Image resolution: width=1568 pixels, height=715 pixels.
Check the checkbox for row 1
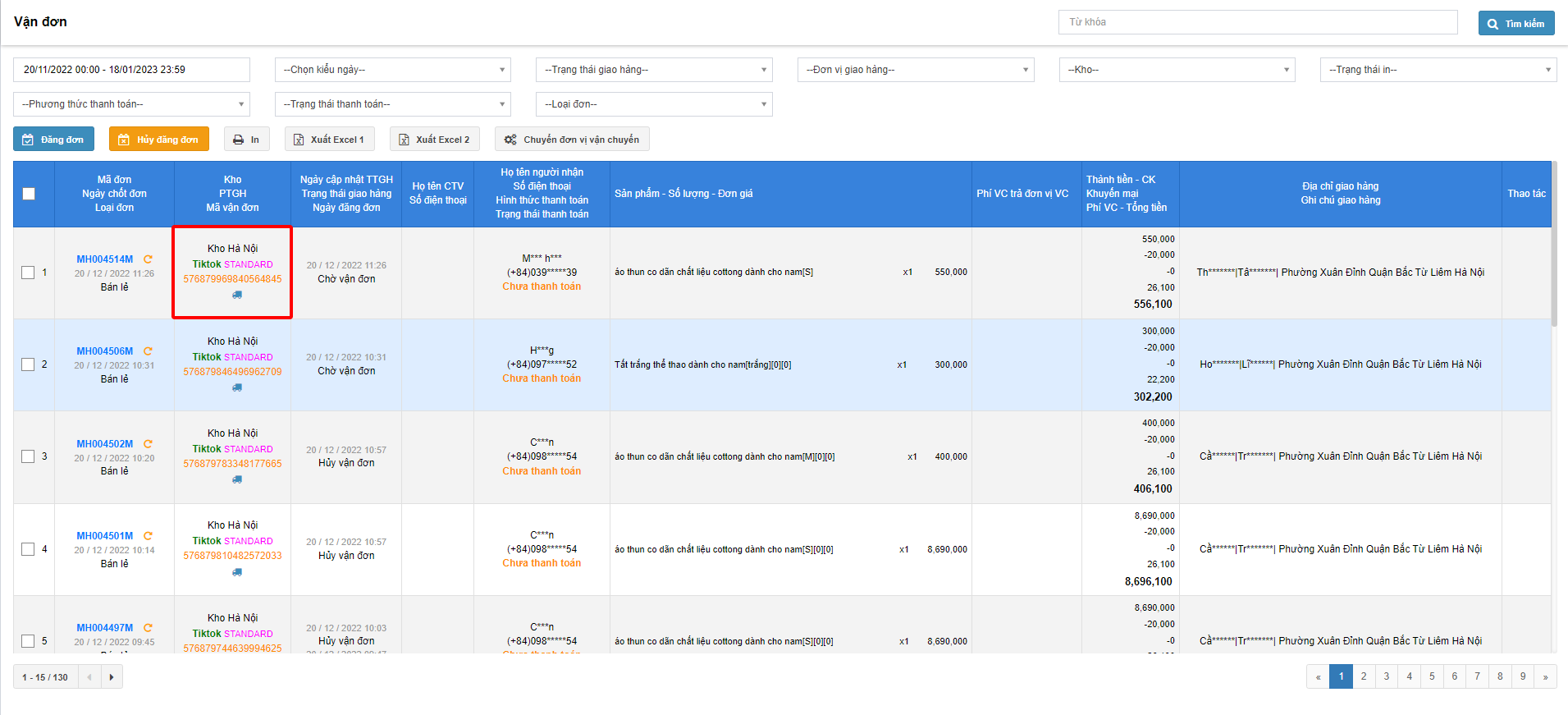[28, 273]
